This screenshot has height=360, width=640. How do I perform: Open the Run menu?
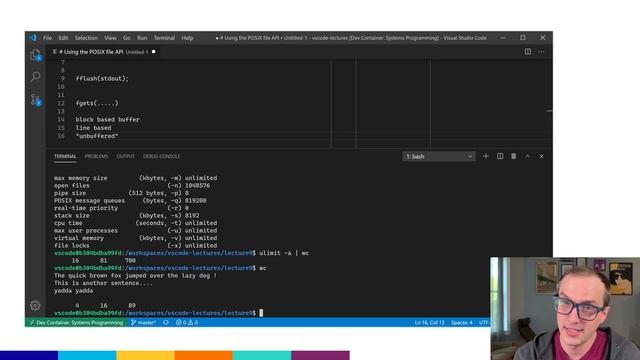tap(142, 38)
